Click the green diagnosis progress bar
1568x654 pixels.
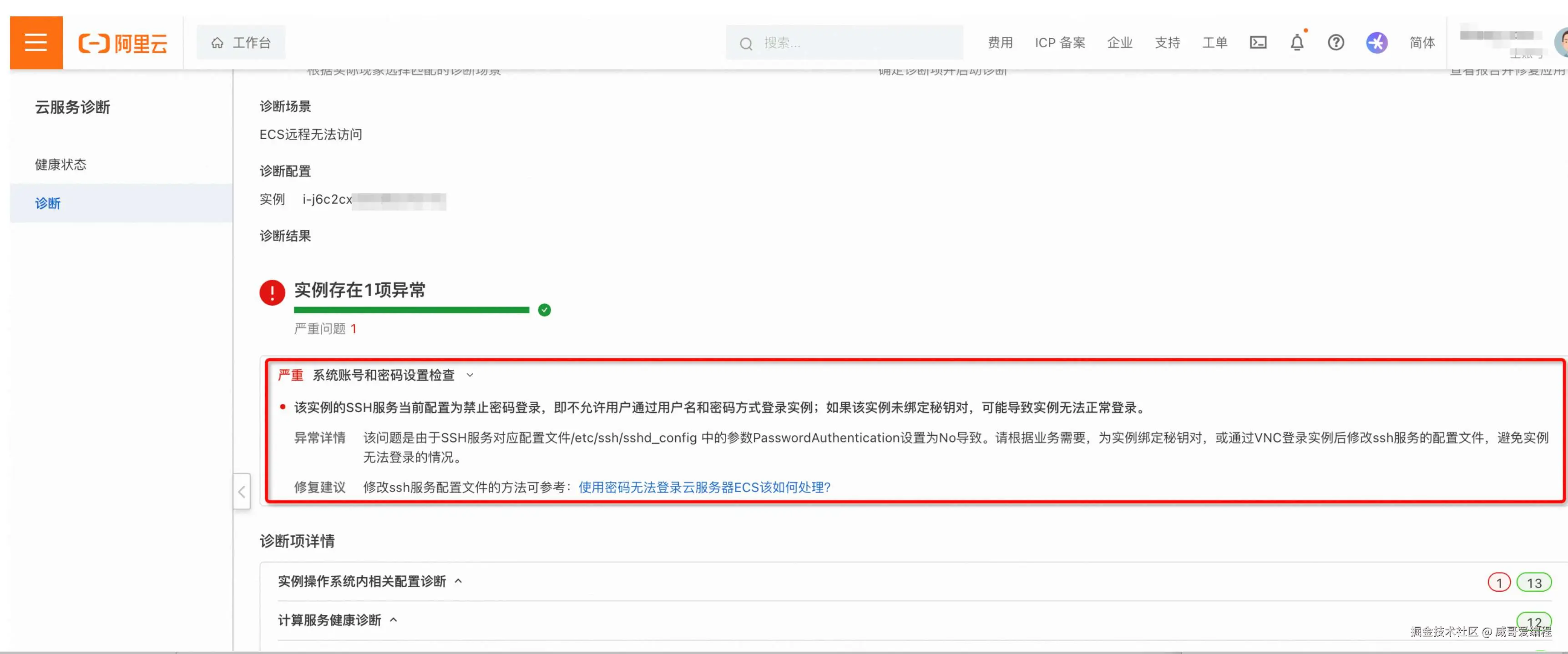click(x=411, y=310)
